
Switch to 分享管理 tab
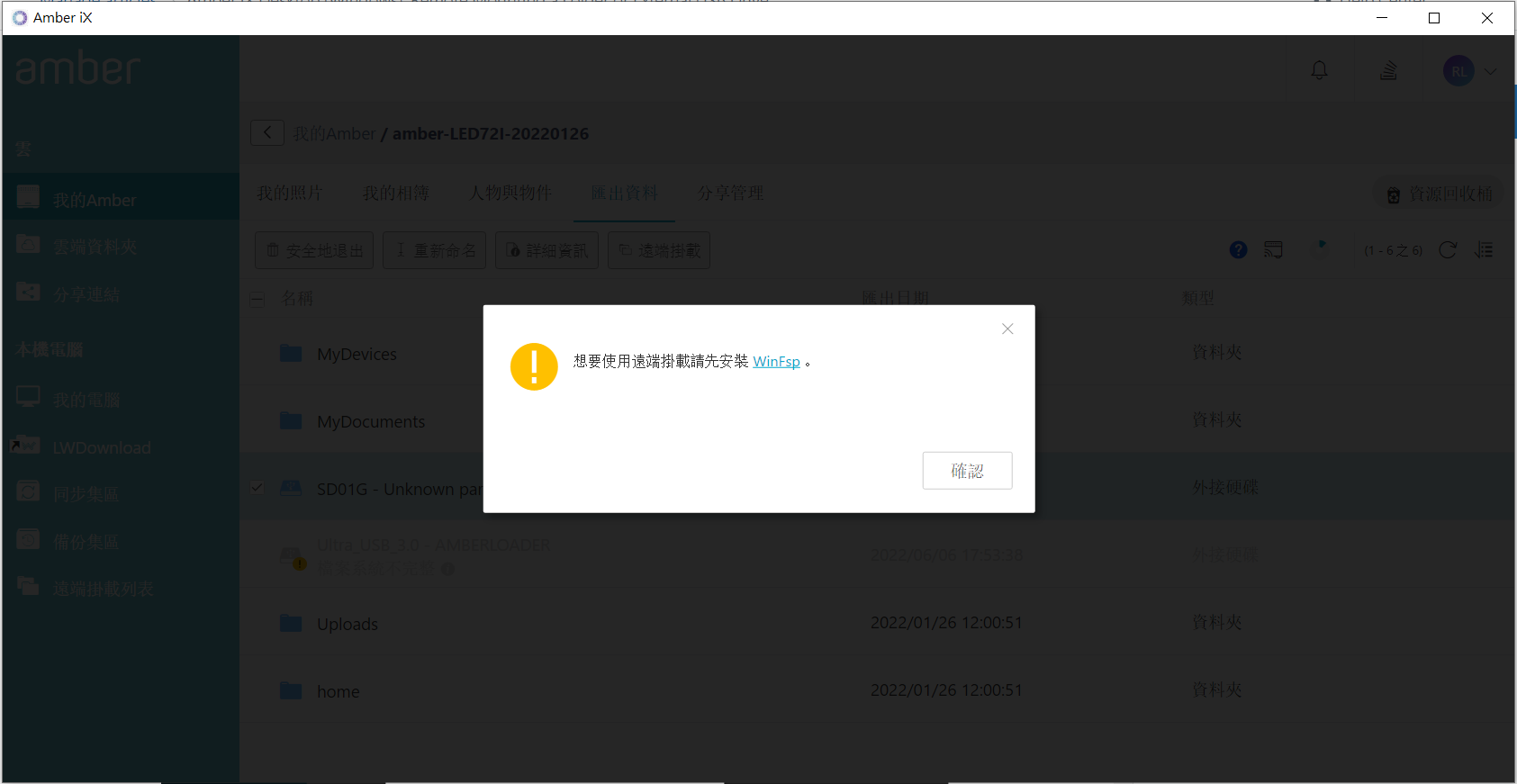click(x=730, y=193)
